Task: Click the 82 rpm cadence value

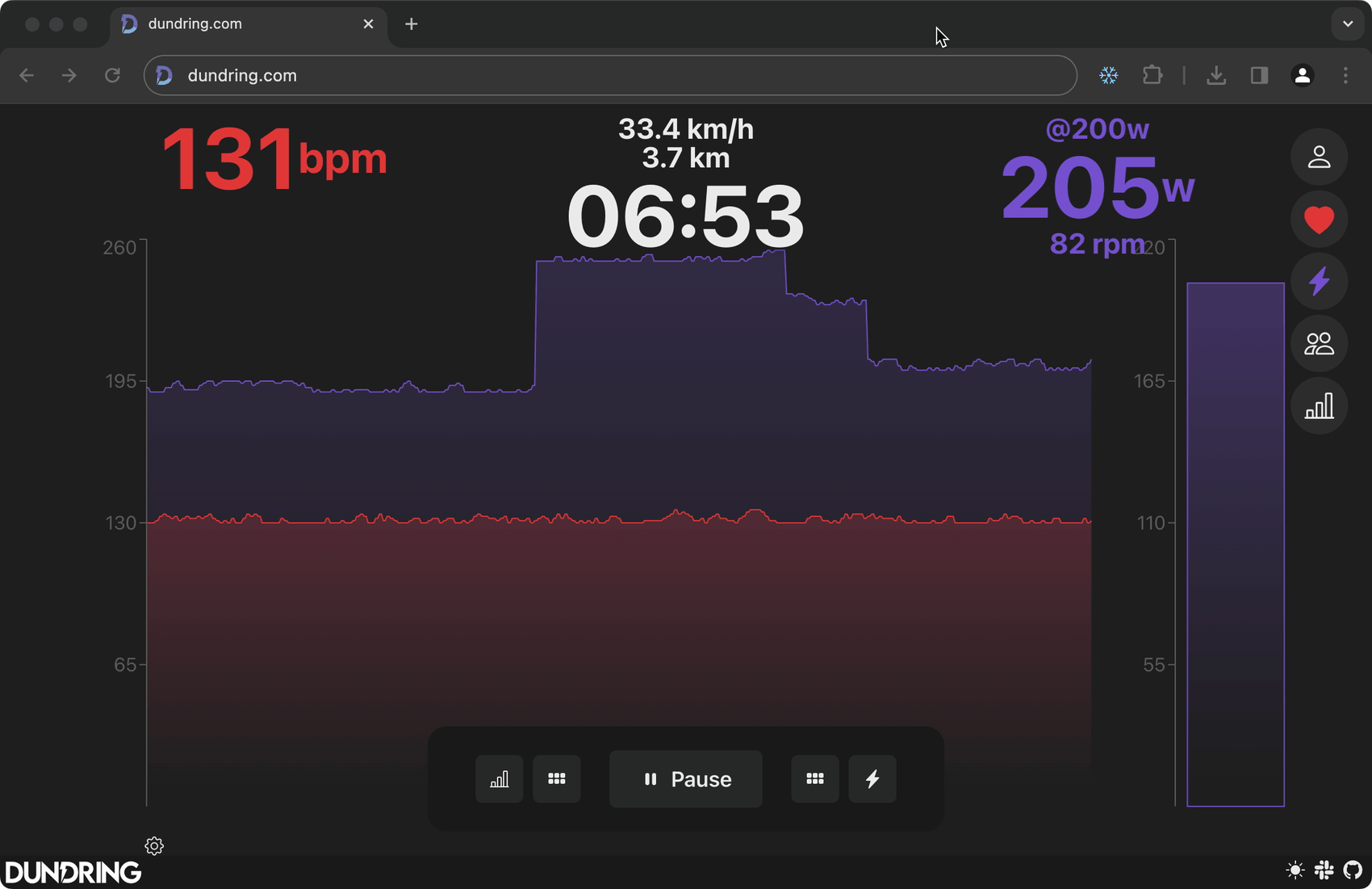Action: pyautogui.click(x=1098, y=244)
